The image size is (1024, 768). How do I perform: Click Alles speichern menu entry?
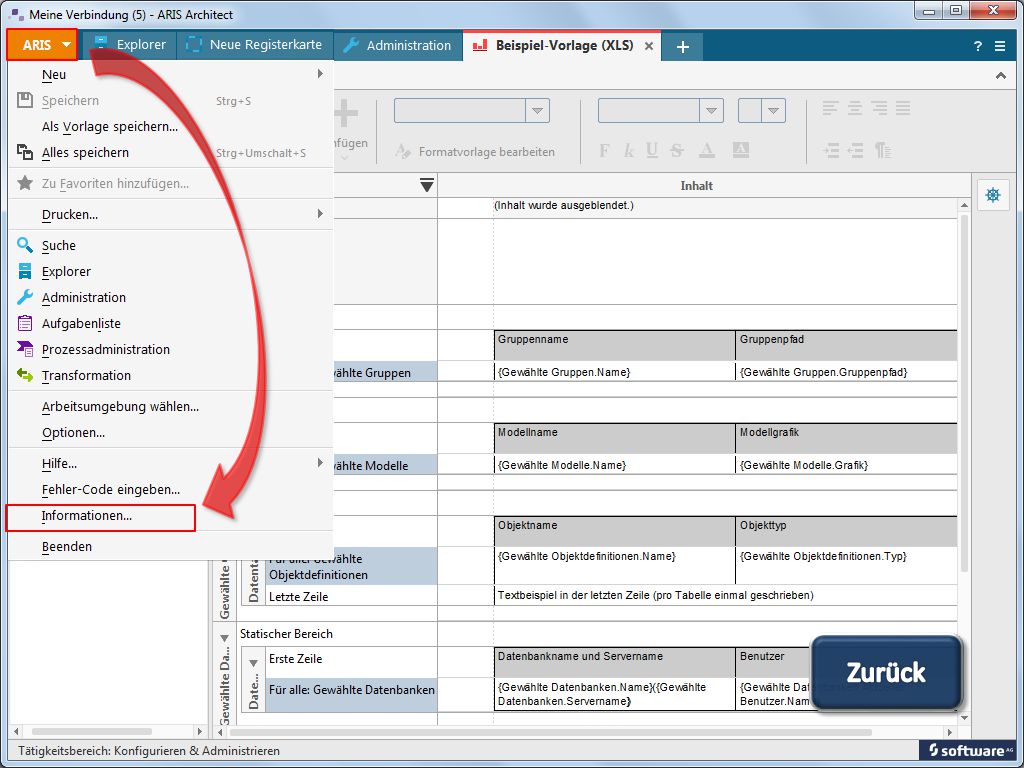pyautogui.click(x=170, y=152)
